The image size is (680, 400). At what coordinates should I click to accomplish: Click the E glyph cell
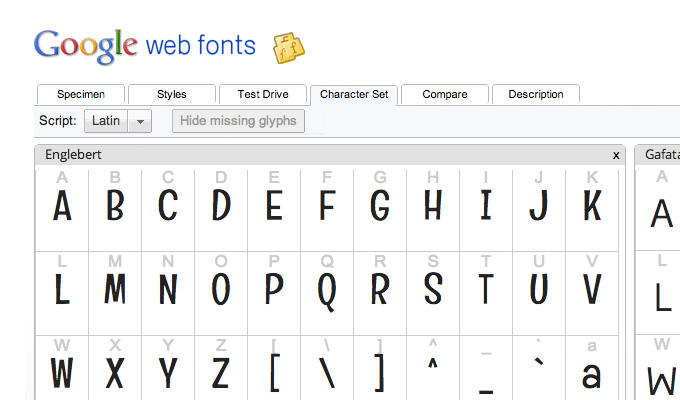tap(274, 210)
